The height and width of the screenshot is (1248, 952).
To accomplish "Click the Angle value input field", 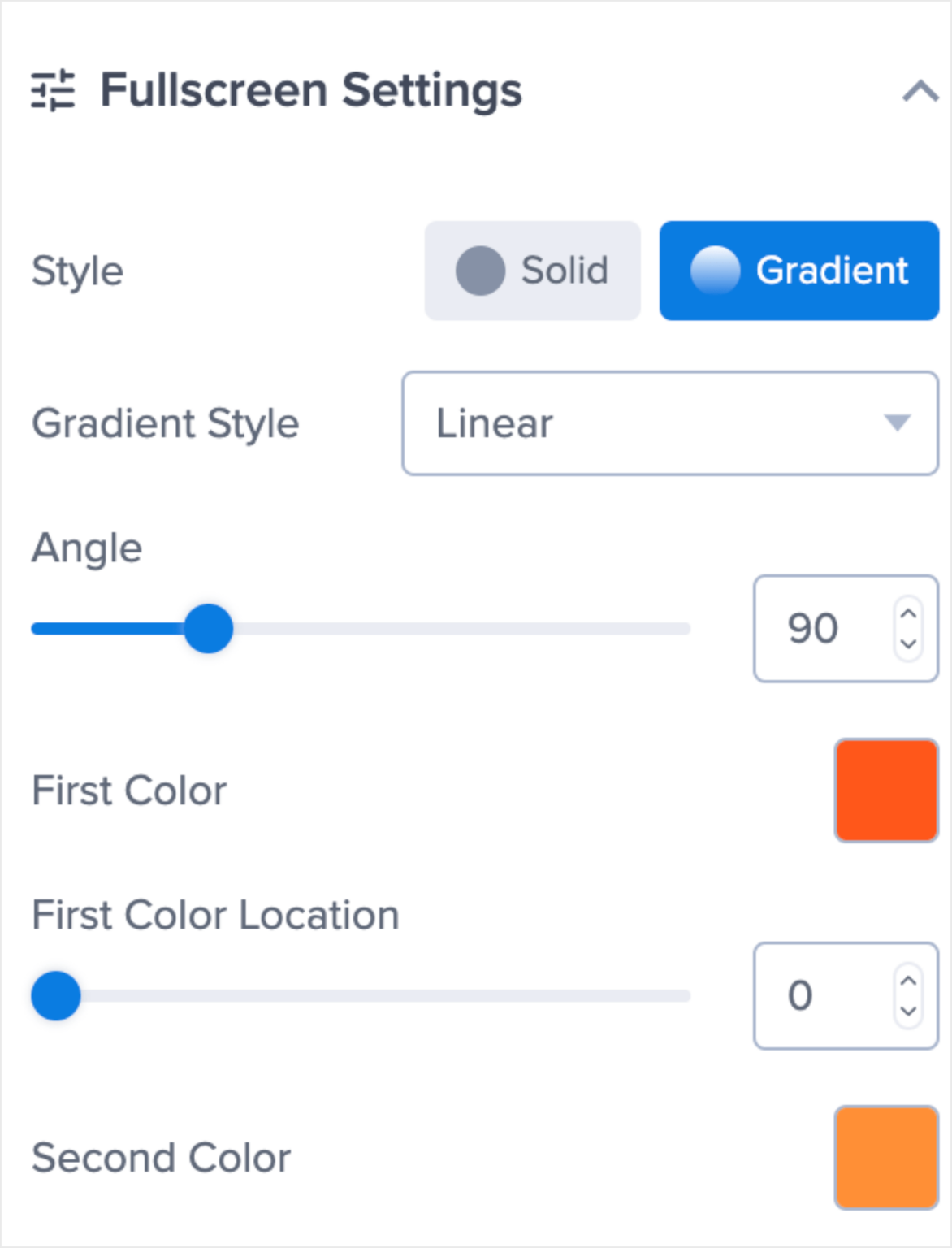I will coord(816,629).
